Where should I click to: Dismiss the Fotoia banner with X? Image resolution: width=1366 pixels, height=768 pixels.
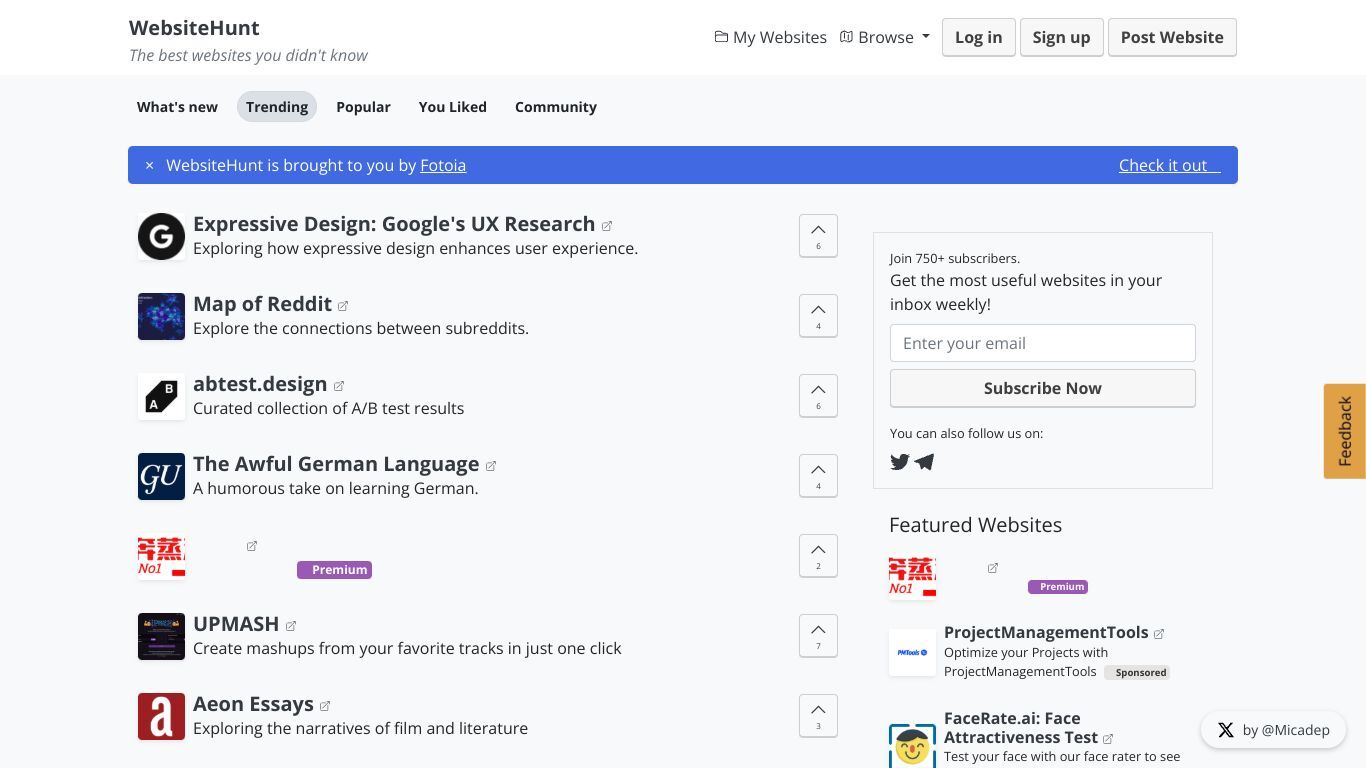[x=149, y=165]
